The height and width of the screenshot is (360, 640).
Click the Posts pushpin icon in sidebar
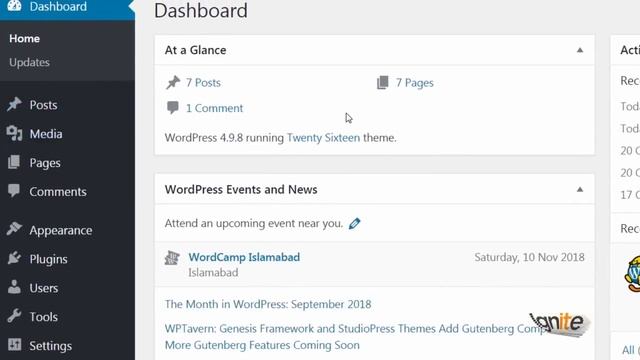14,104
